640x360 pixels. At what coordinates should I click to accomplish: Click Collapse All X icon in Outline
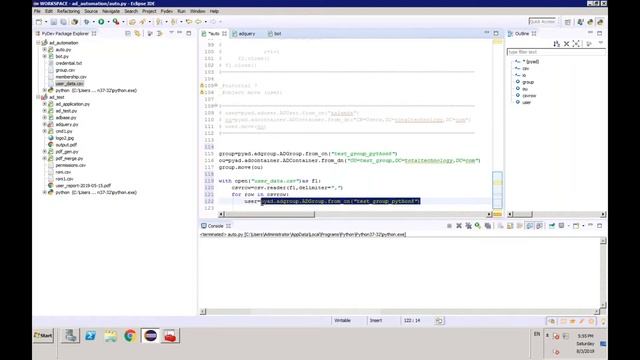point(567,44)
